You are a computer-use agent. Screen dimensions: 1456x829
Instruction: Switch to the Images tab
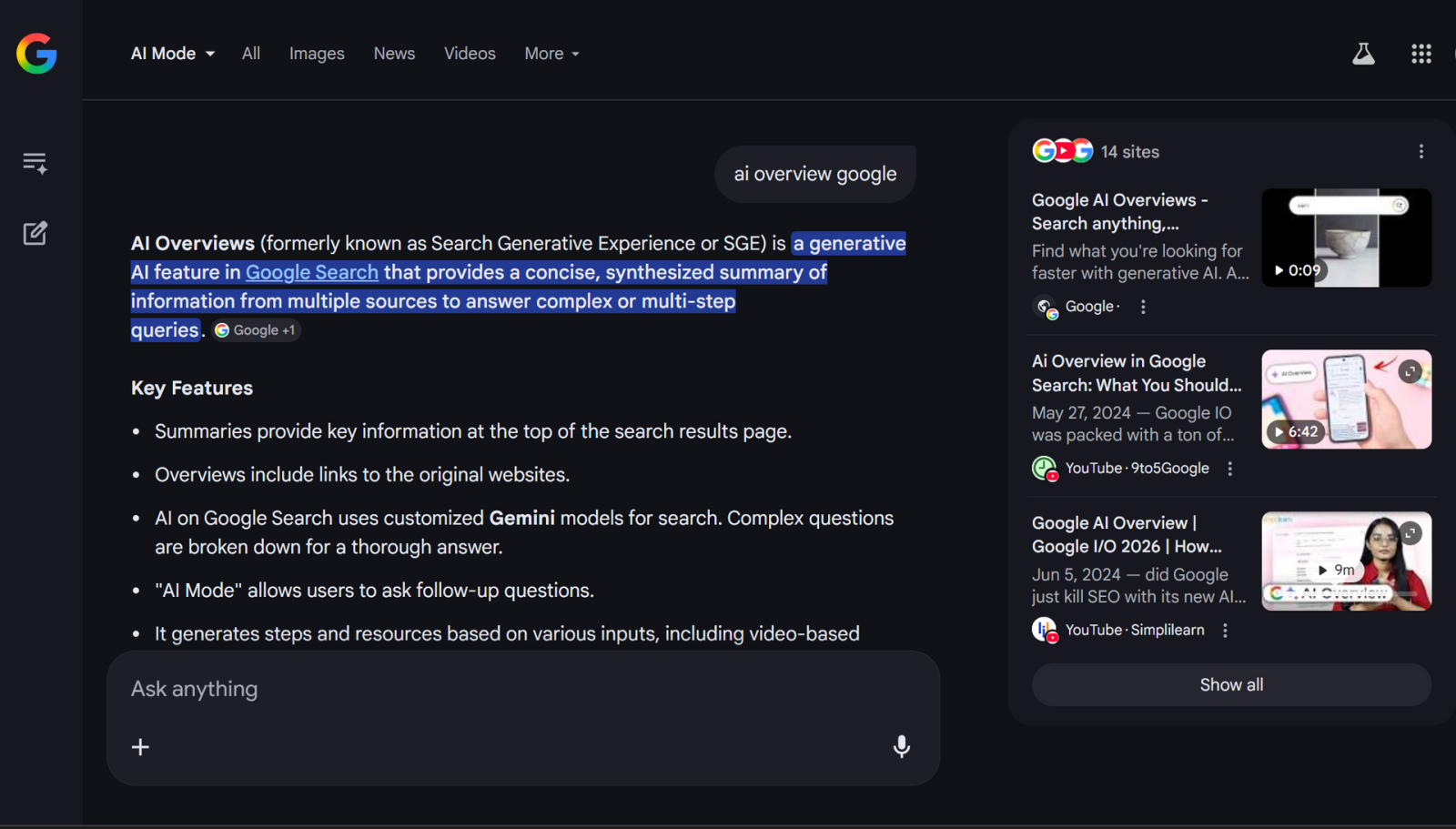317,54
